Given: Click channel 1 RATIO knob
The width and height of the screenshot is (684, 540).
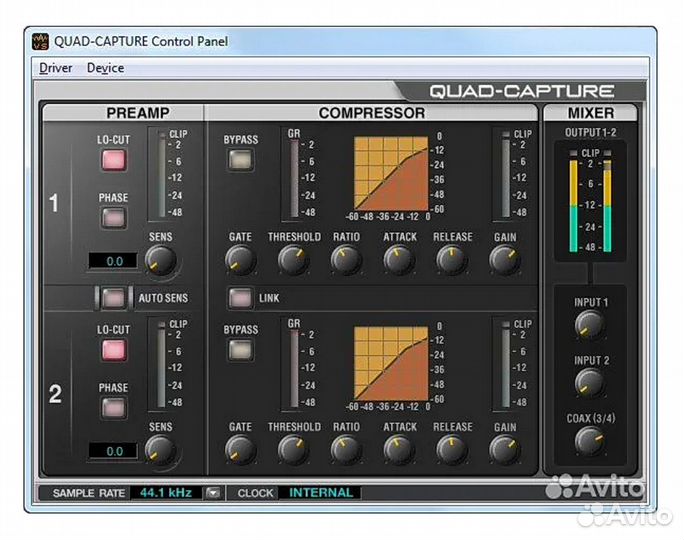Looking at the screenshot, I should coord(346,260).
